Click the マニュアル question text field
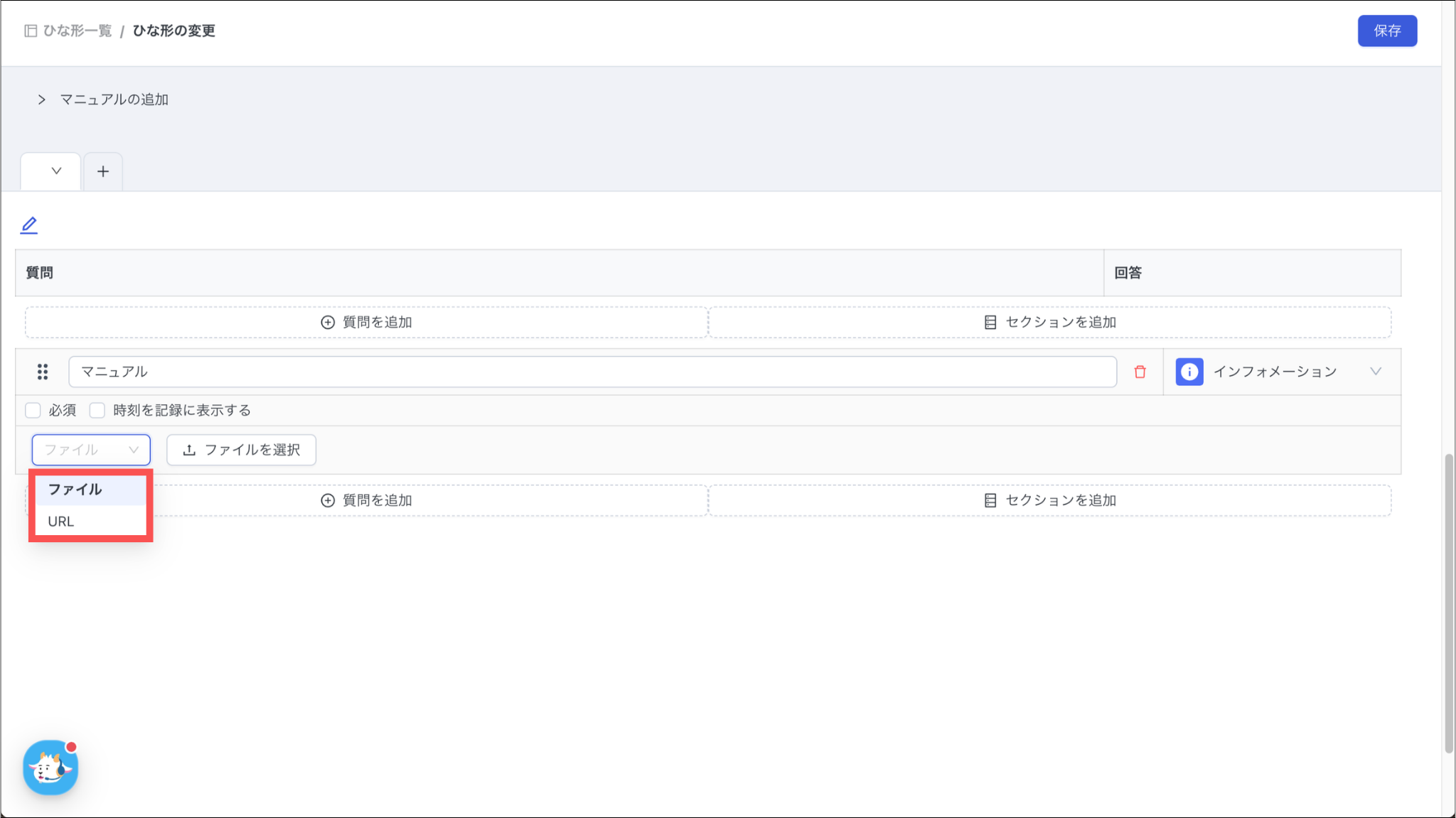Viewport: 1456px width, 818px height. pyautogui.click(x=592, y=372)
